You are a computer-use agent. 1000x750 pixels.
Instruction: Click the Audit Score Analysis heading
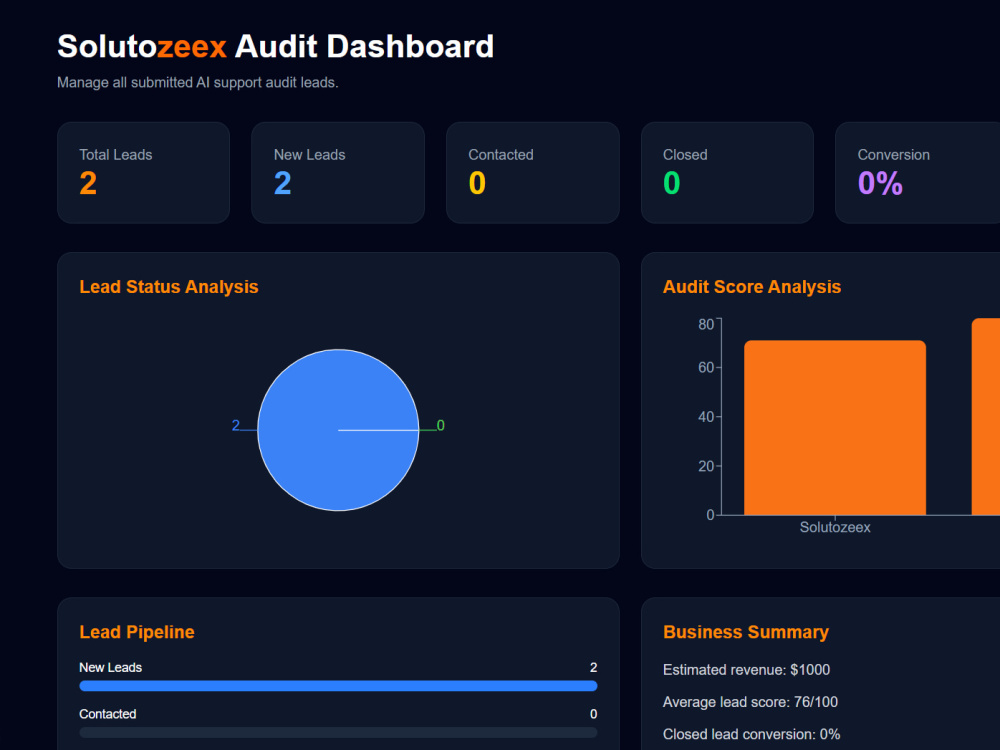point(752,287)
